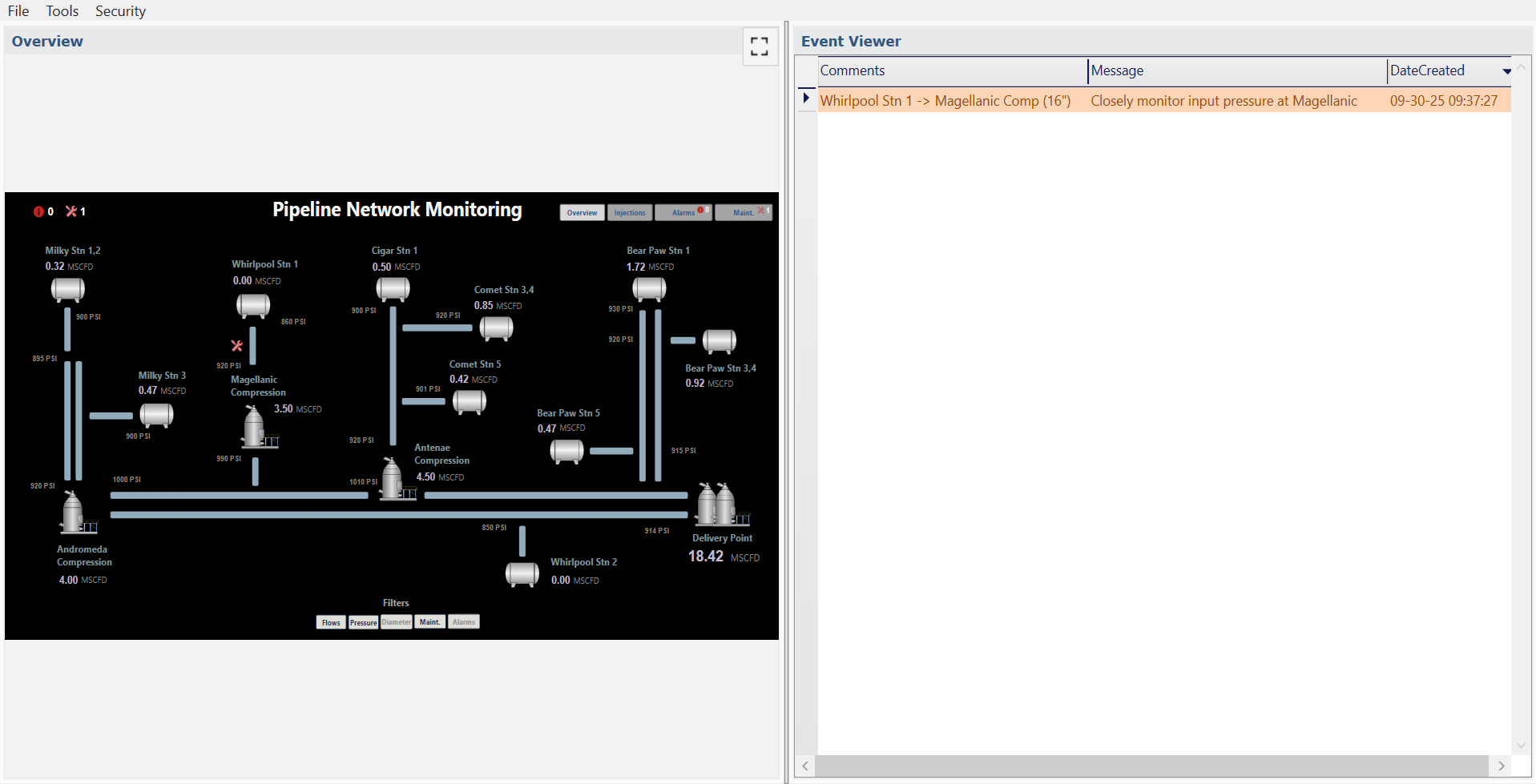Open the Tools menu
This screenshot has width=1536, height=784.
point(62,11)
